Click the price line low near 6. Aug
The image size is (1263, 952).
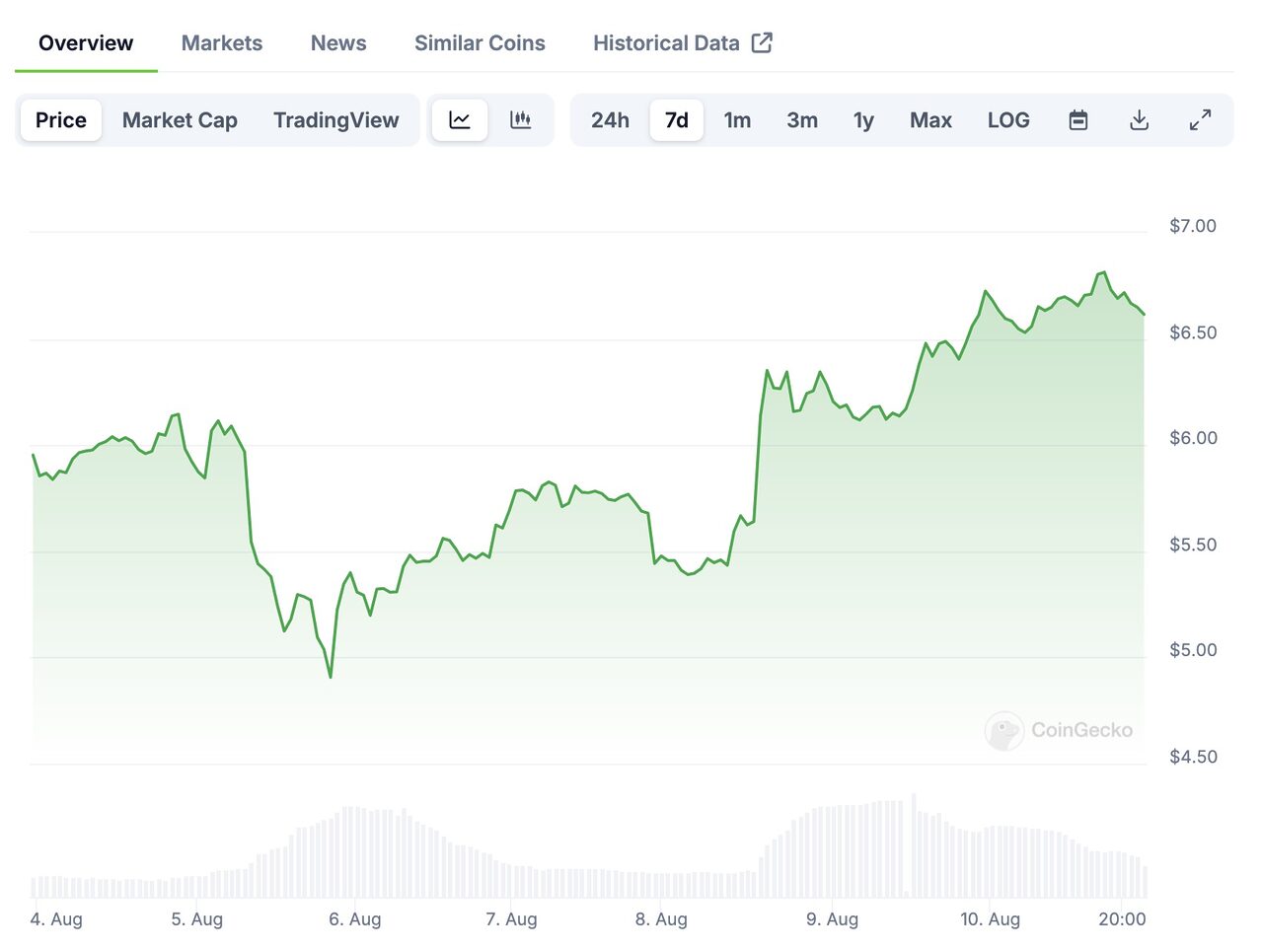[x=331, y=677]
